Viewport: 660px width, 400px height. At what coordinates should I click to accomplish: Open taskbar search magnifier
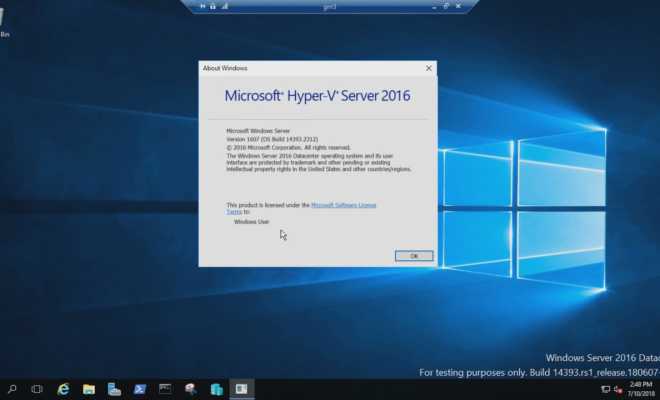pyautogui.click(x=12, y=389)
